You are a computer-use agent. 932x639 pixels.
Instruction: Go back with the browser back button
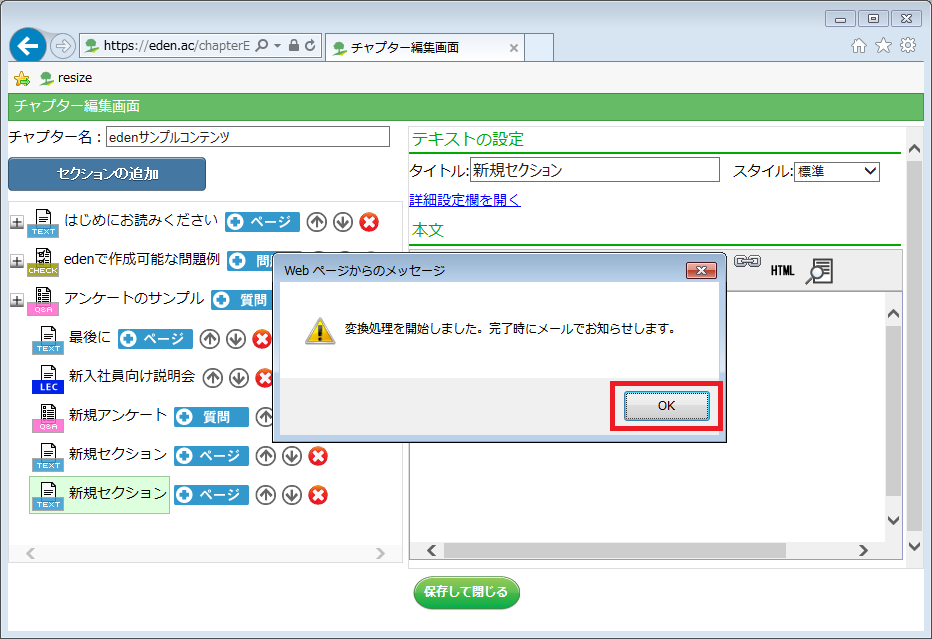tap(27, 46)
